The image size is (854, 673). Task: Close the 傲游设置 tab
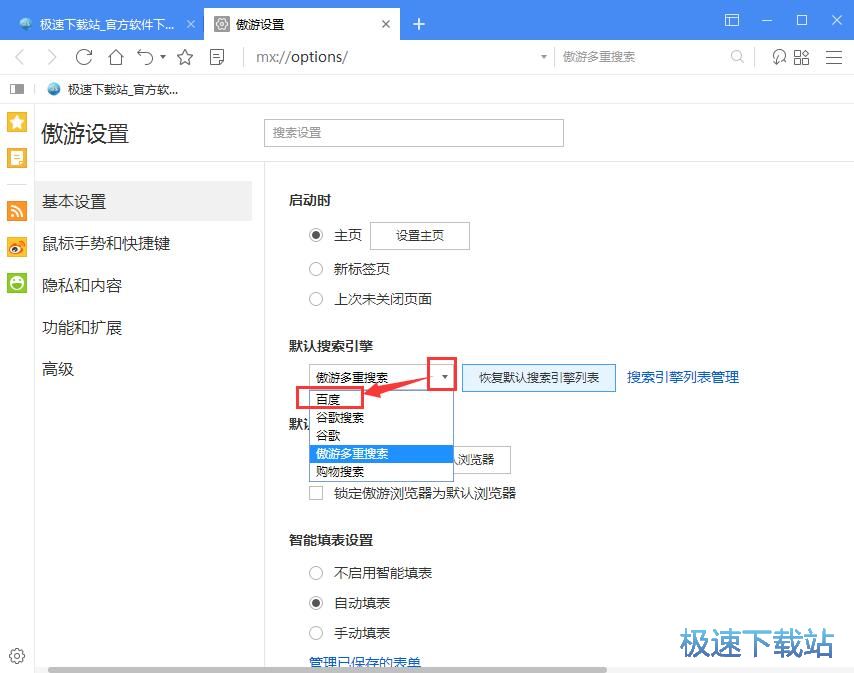386,24
